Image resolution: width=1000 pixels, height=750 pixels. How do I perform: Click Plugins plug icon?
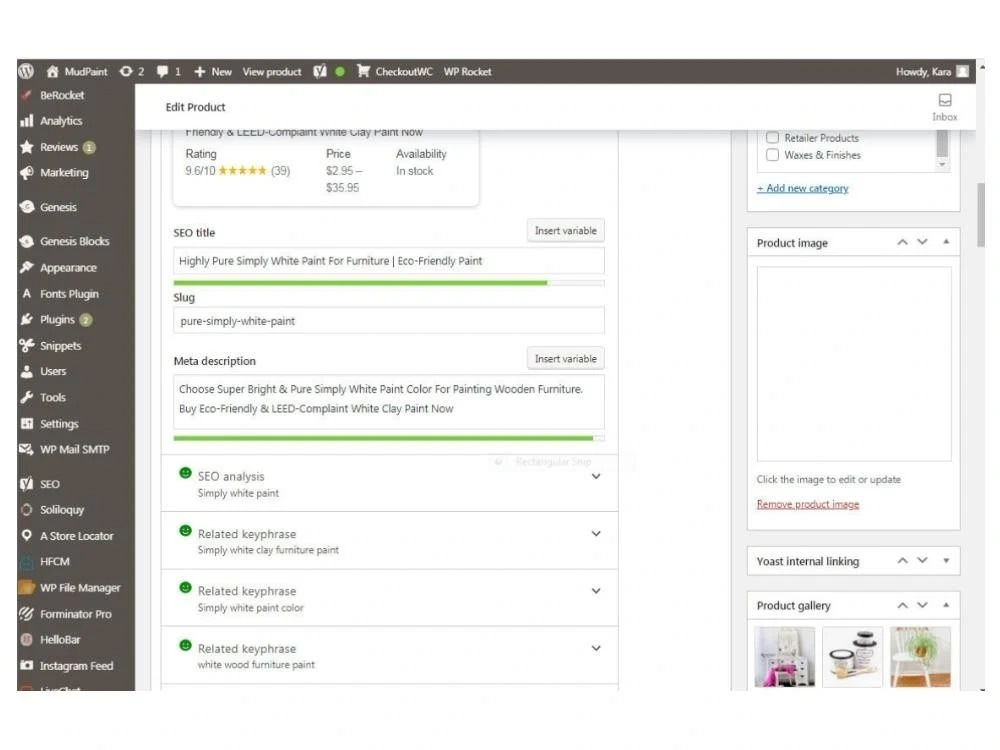click(x=26, y=320)
